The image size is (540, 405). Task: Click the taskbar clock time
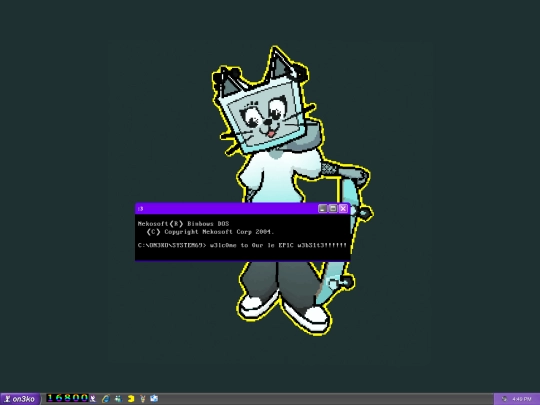click(522, 399)
